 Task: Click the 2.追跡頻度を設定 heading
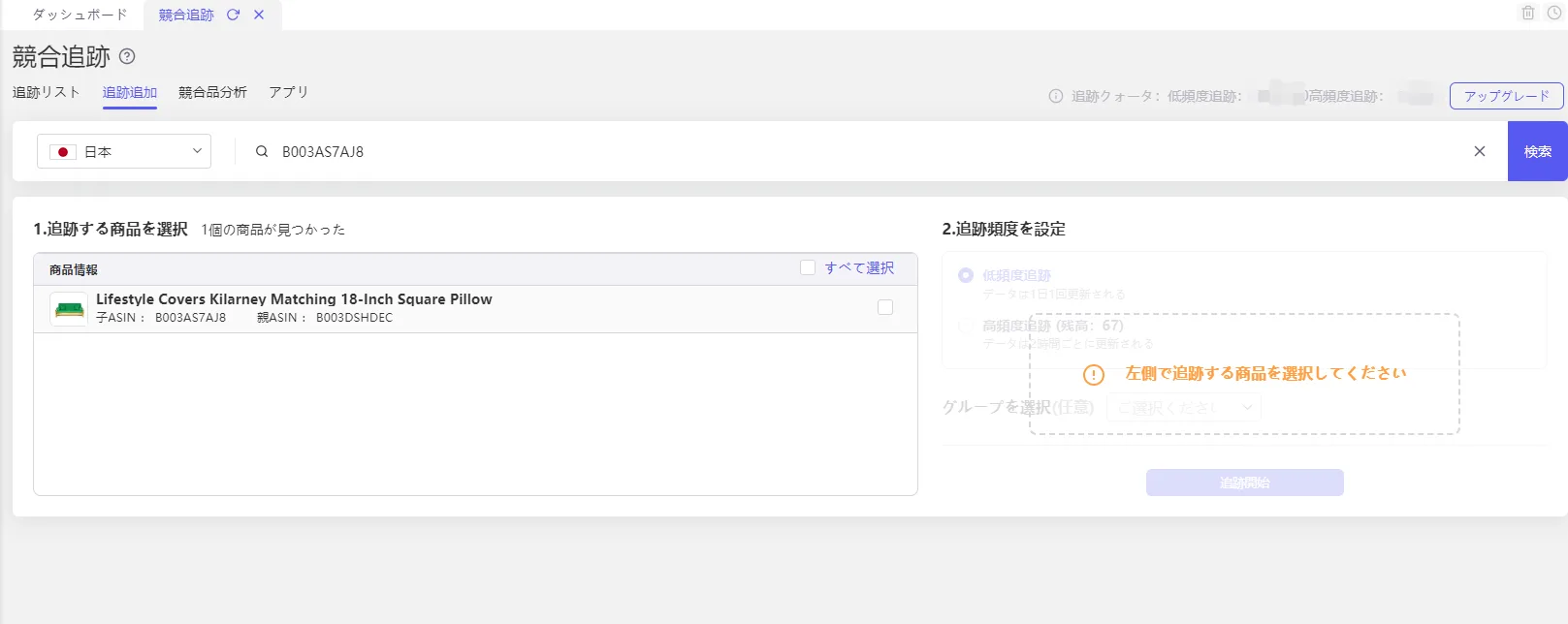coord(1004,229)
